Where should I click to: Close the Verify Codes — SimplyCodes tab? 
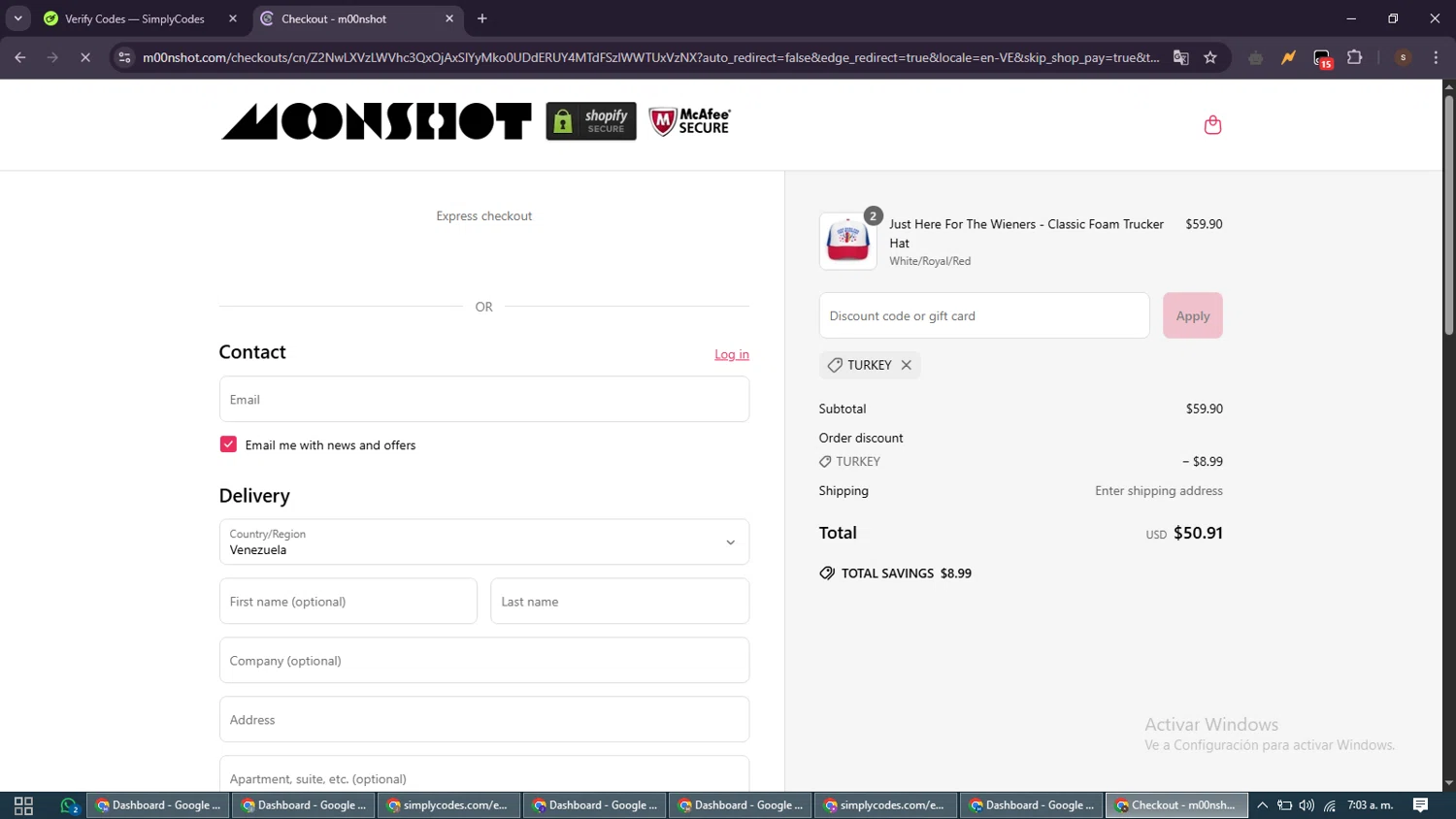[x=233, y=18]
